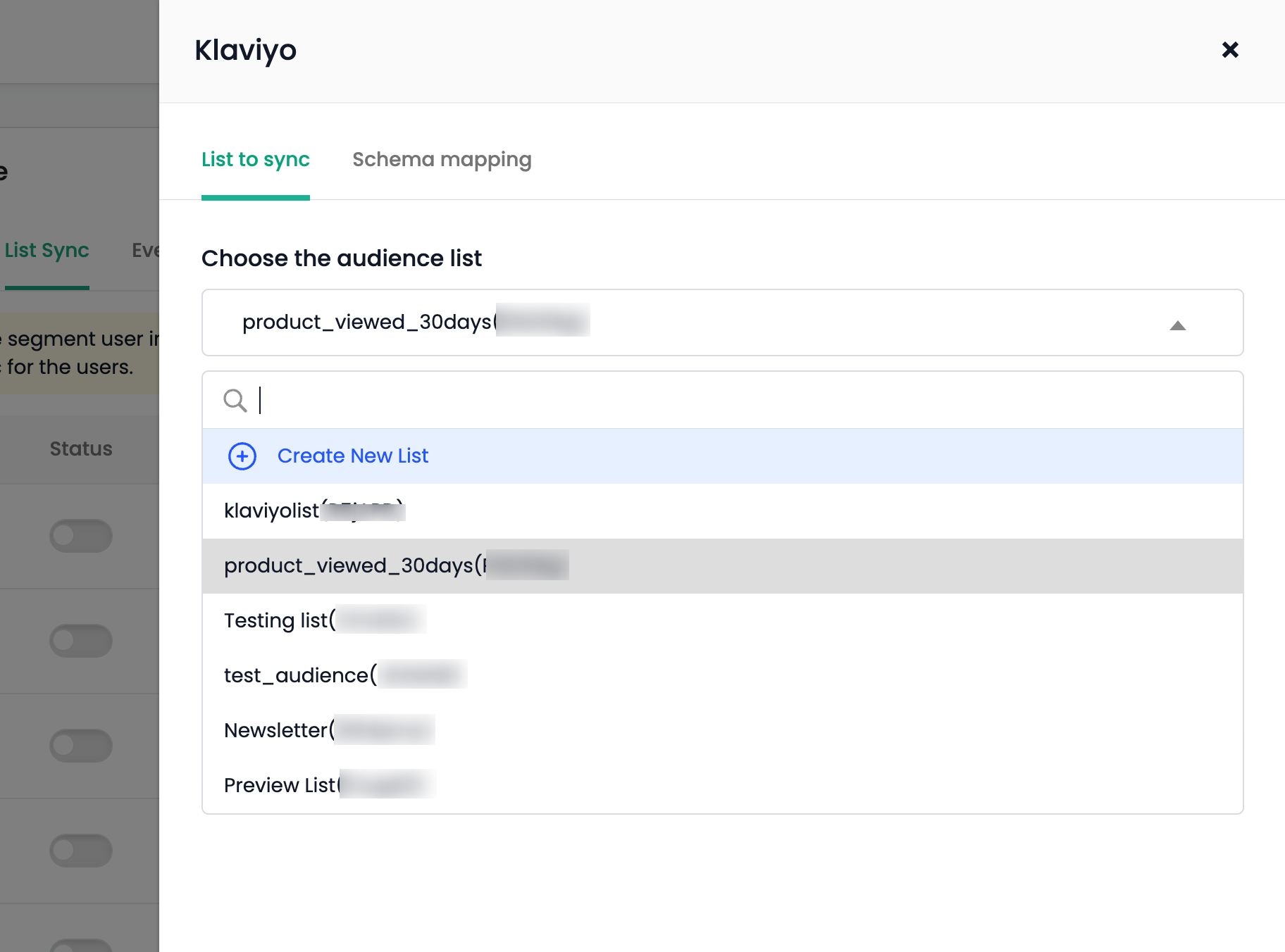Viewport: 1285px width, 952px height.
Task: Open the List Sync tab on the left
Action: point(46,250)
